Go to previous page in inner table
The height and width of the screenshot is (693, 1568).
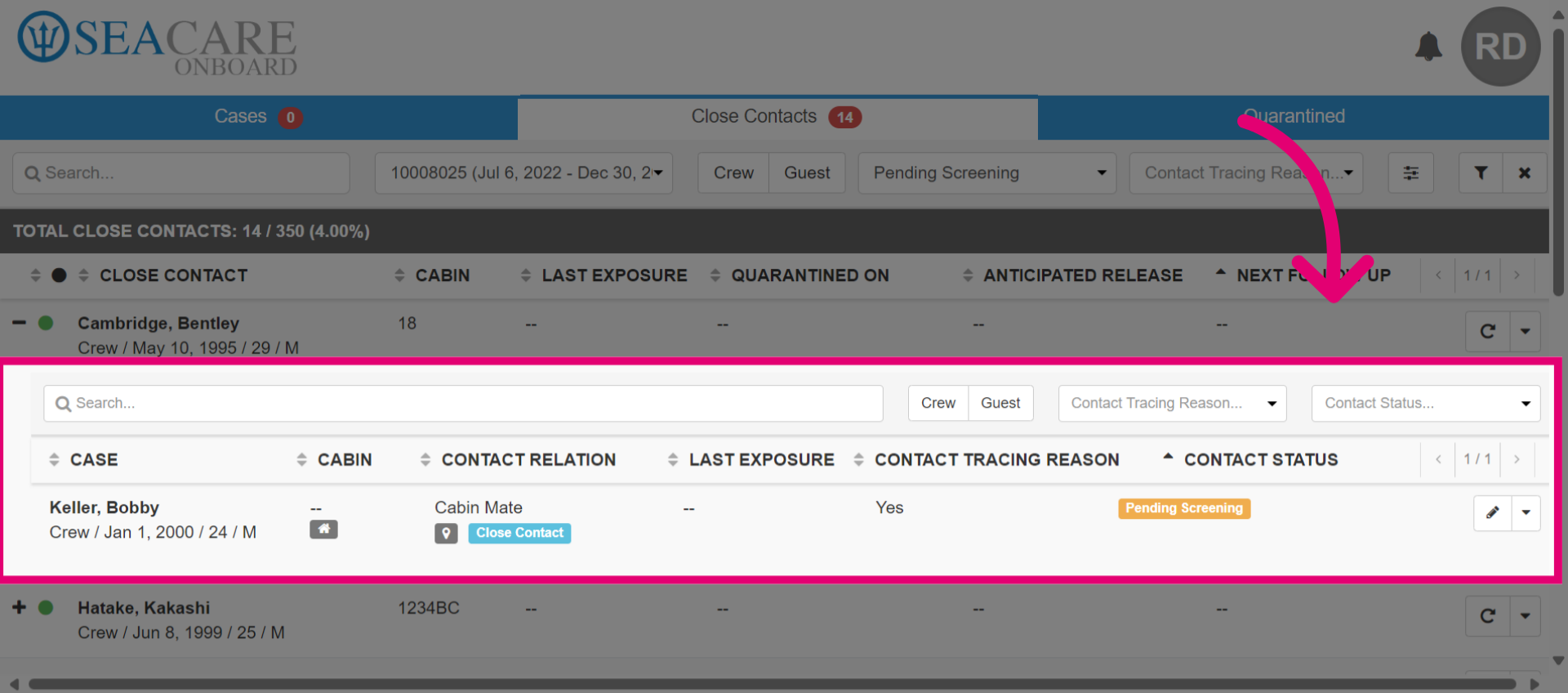tap(1438, 459)
